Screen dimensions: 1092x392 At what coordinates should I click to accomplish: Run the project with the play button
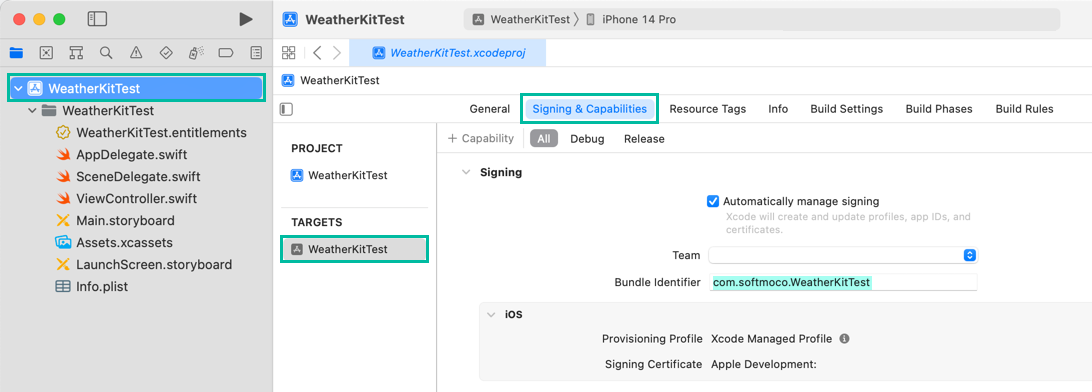(x=246, y=19)
